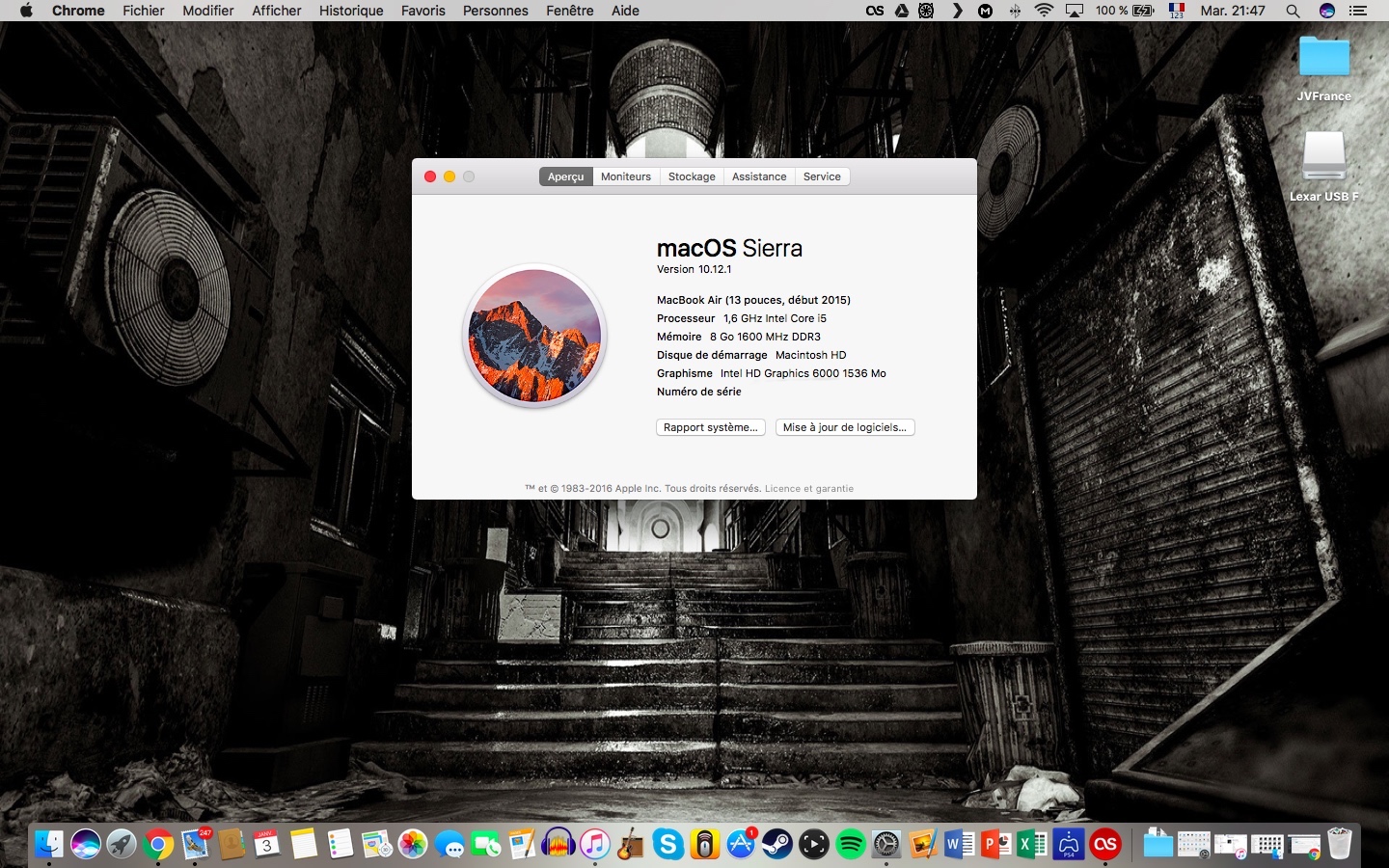Screen dimensions: 1389x868
Task: Open Notification Center icon
Action: [1358, 11]
